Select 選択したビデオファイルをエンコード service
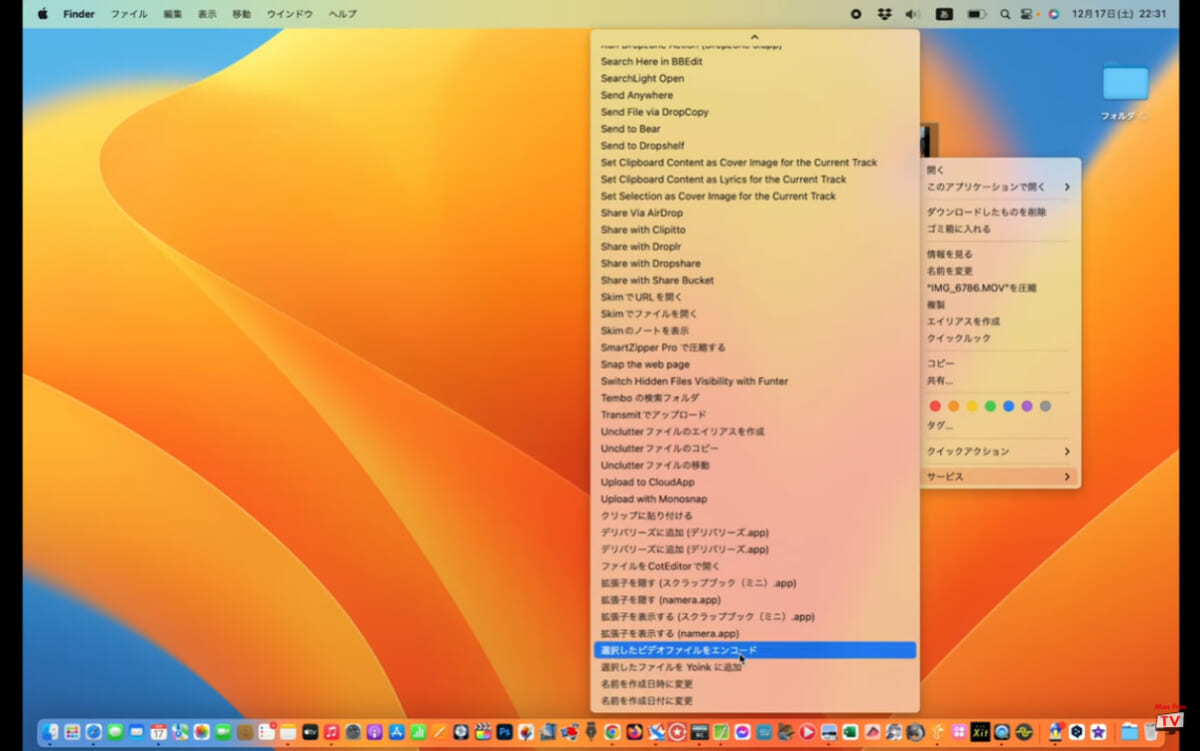Screen dimensions: 1200x751 (x=755, y=650)
